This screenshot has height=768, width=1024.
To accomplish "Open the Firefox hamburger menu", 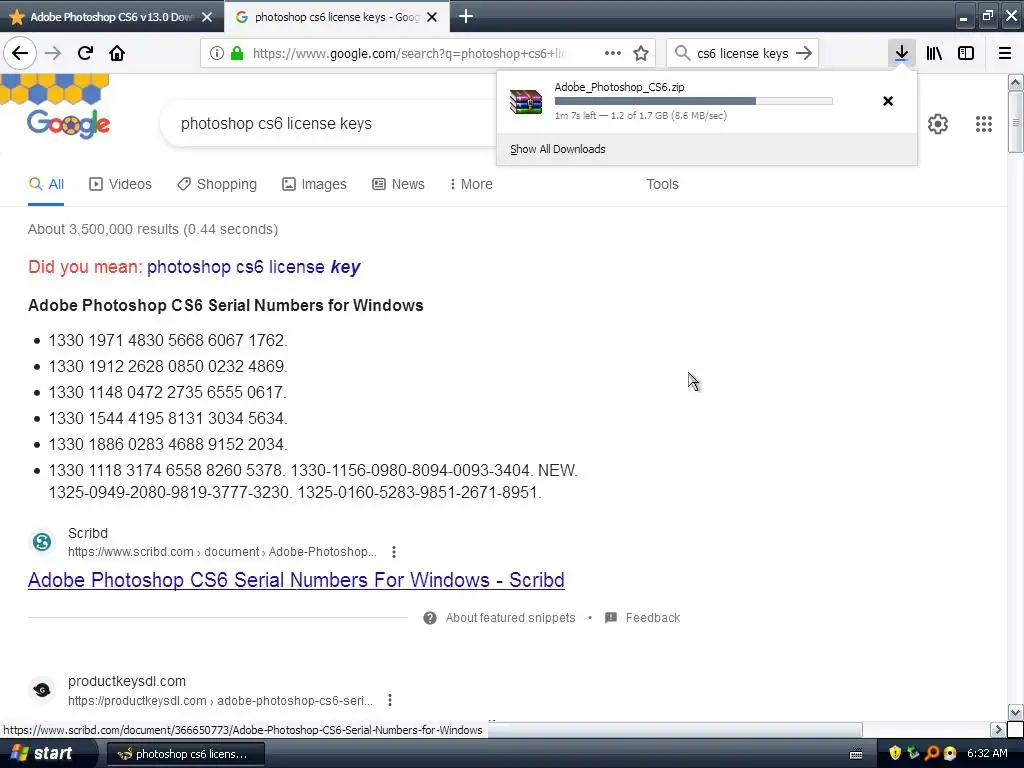I will click(x=1004, y=53).
